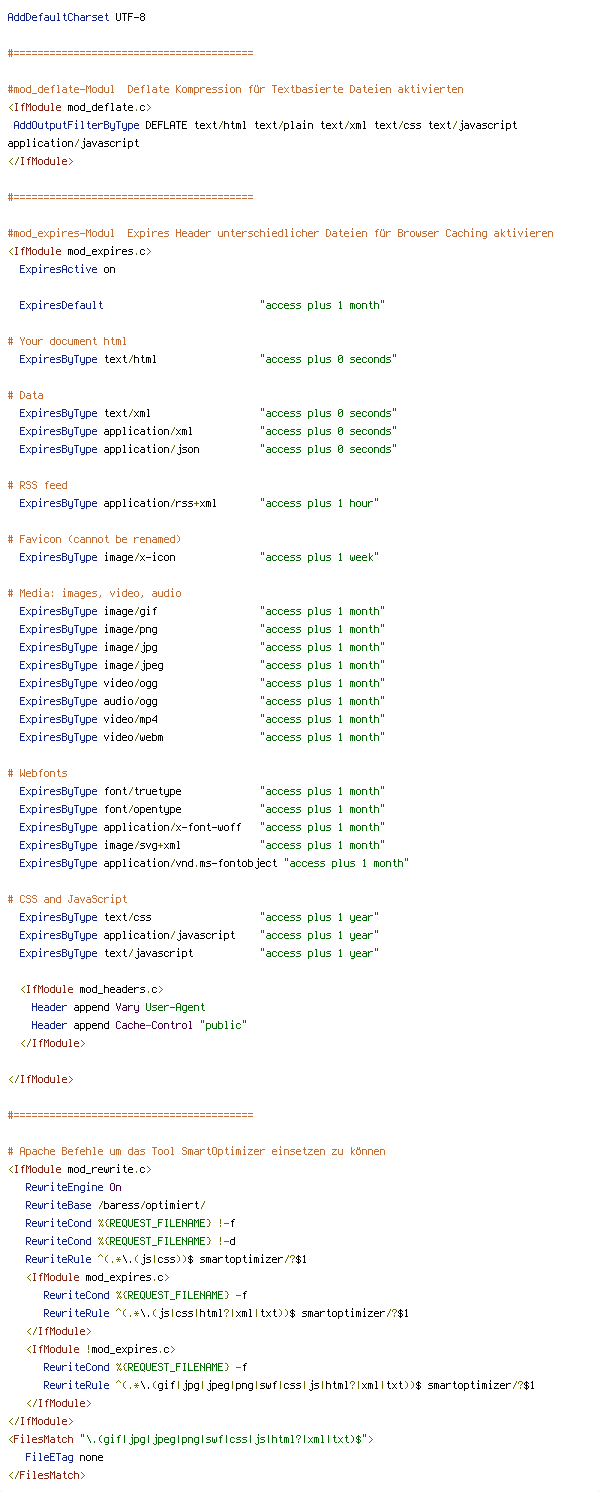Click the "access plus 1 week" value

pos(319,557)
